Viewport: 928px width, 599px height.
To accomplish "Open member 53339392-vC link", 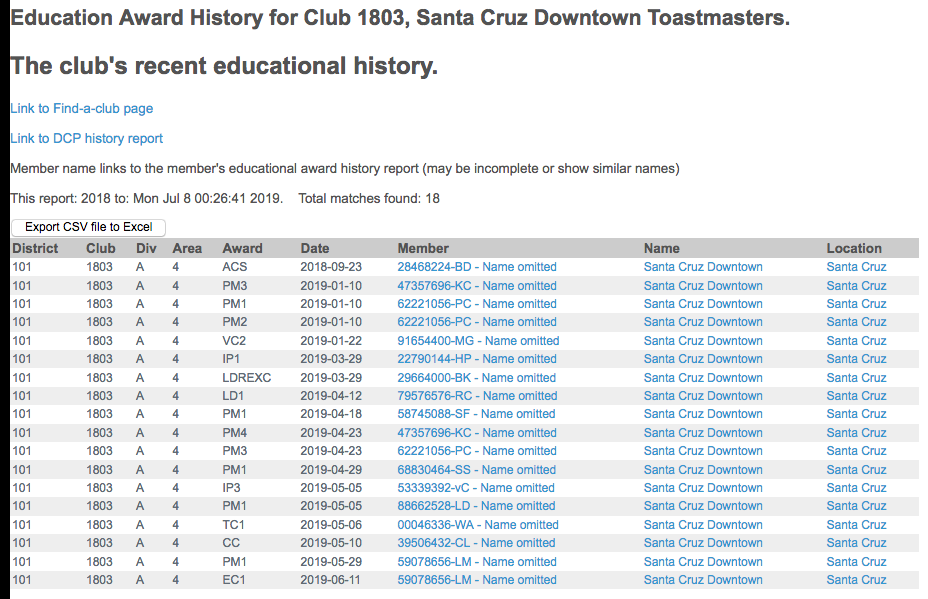I will [476, 488].
